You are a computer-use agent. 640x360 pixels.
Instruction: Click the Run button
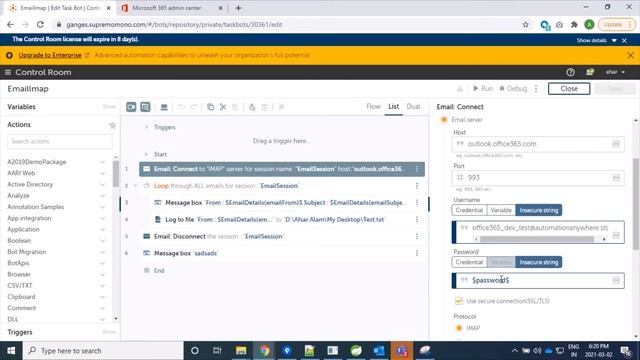click(483, 89)
